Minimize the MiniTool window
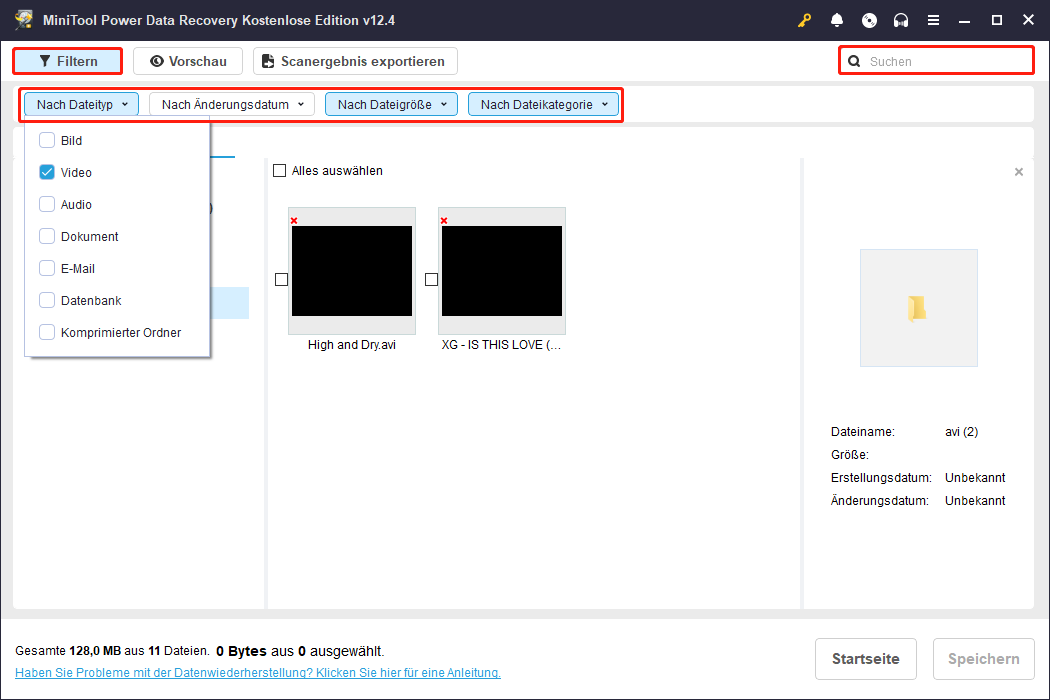The image size is (1050, 700). click(x=964, y=20)
